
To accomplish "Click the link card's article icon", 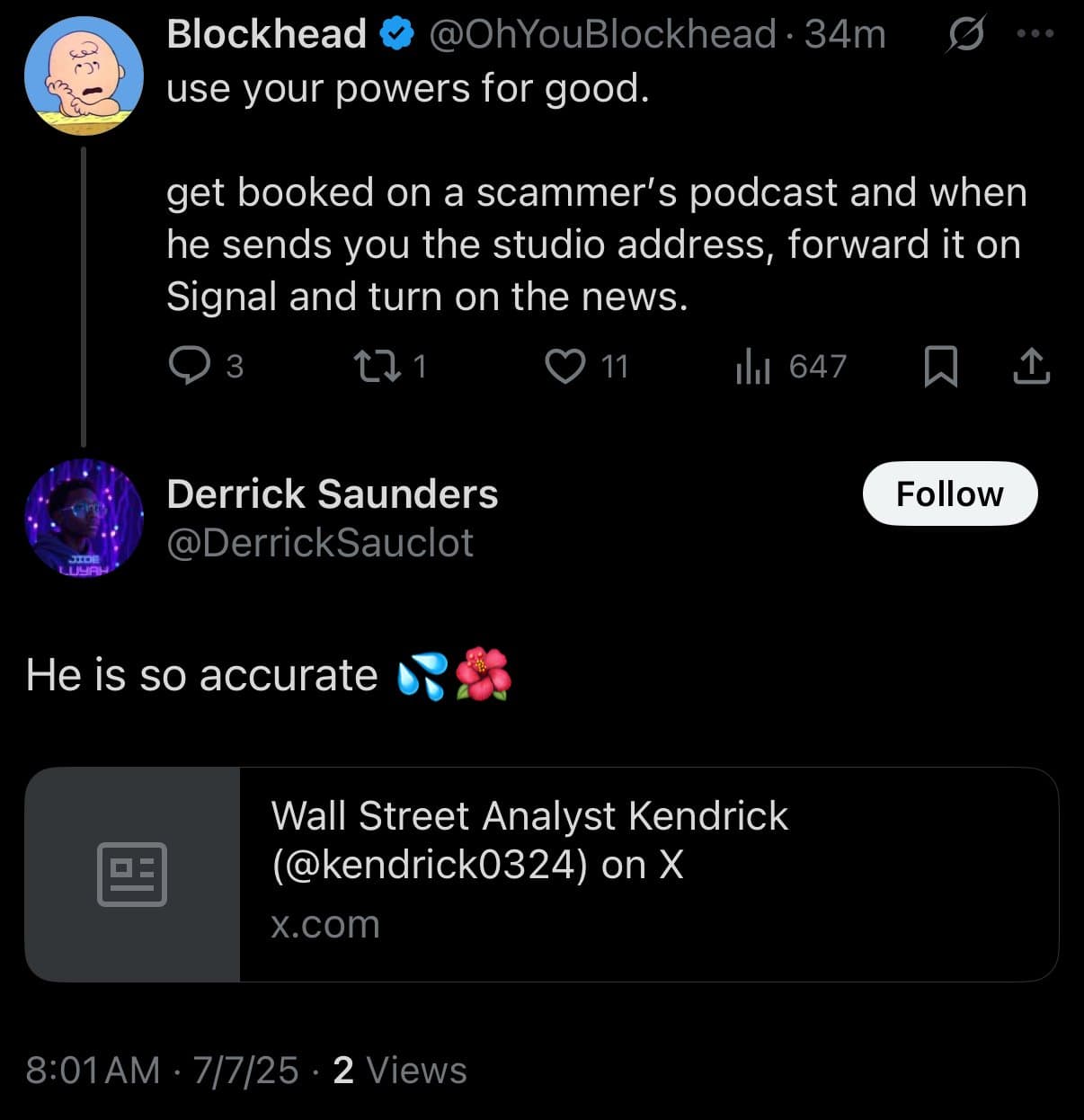I will (x=132, y=874).
